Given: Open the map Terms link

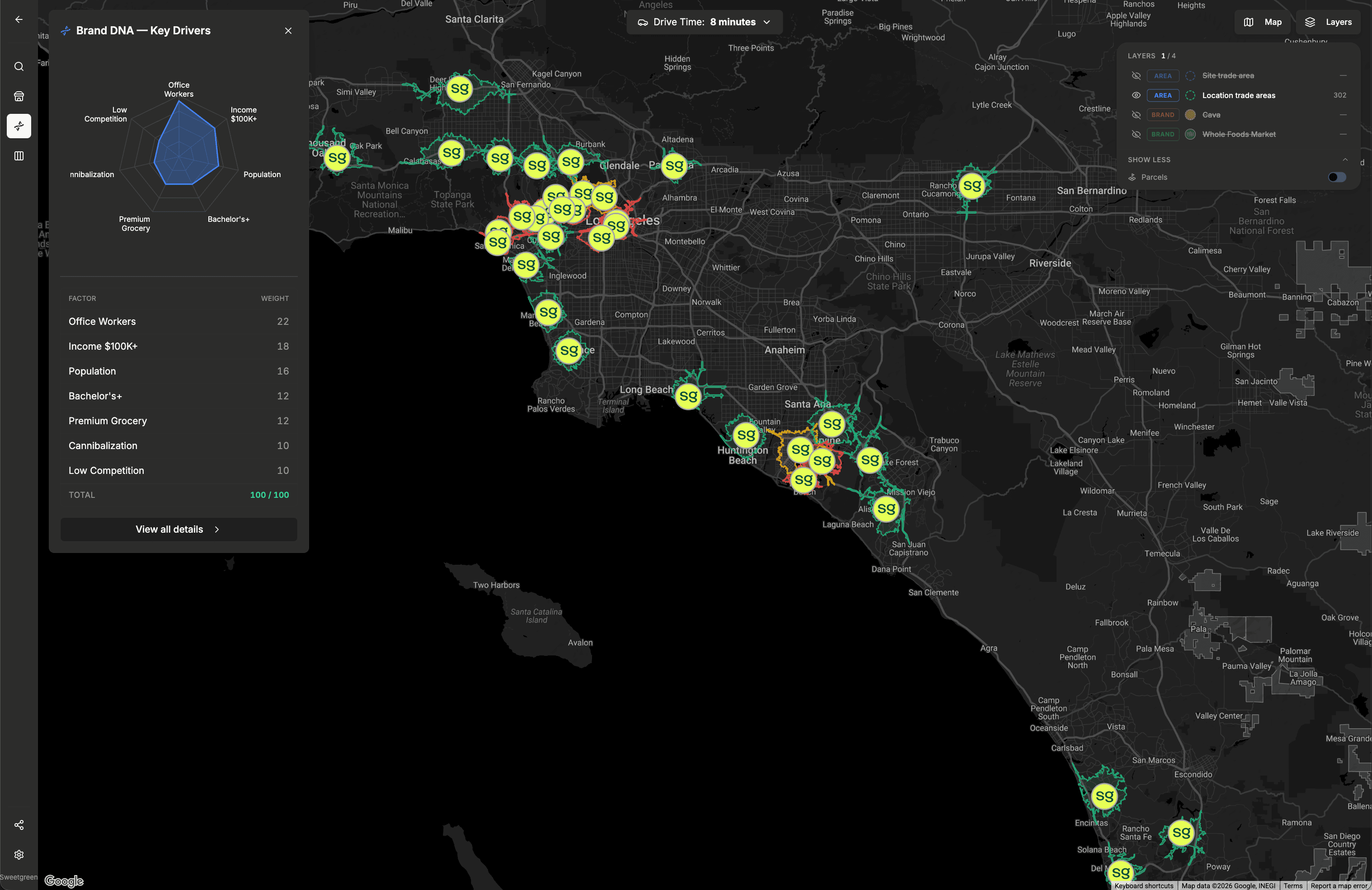Looking at the screenshot, I should click(x=1292, y=885).
